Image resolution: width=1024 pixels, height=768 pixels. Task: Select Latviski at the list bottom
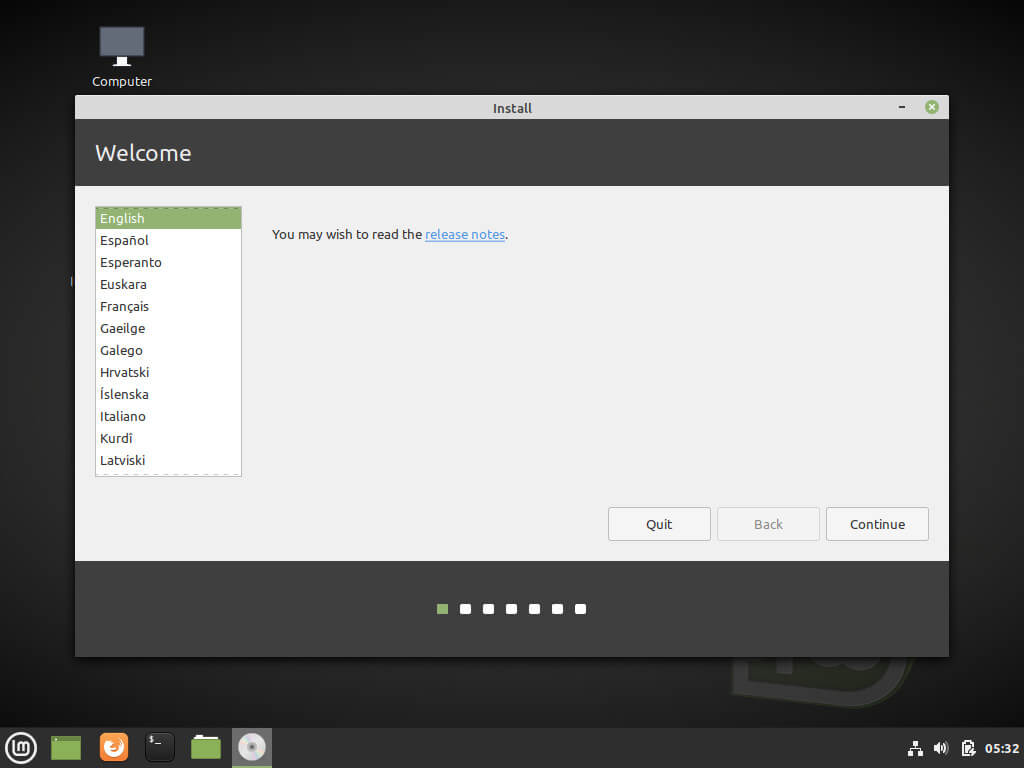point(123,460)
